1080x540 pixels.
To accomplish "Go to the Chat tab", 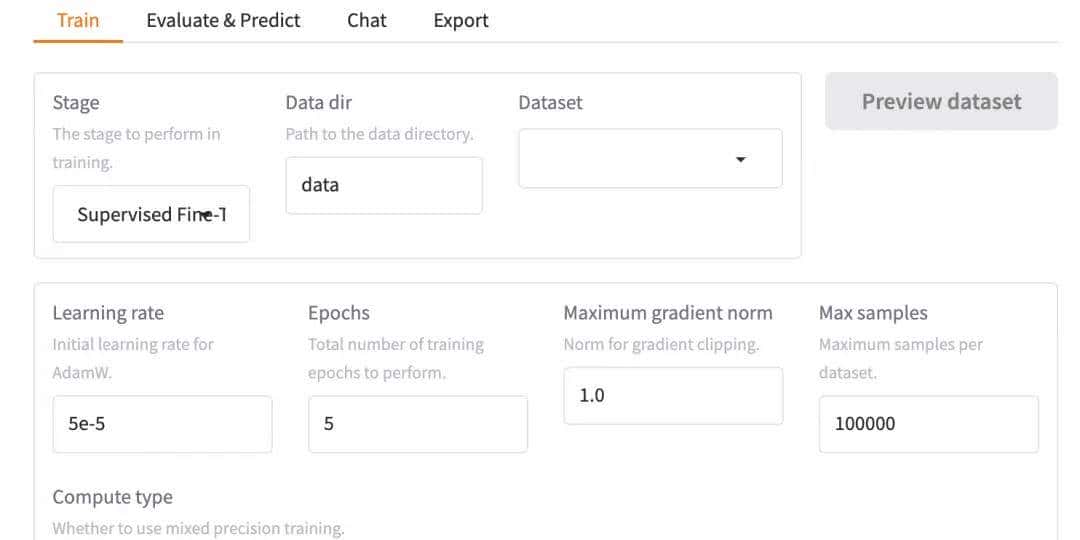I will 367,20.
